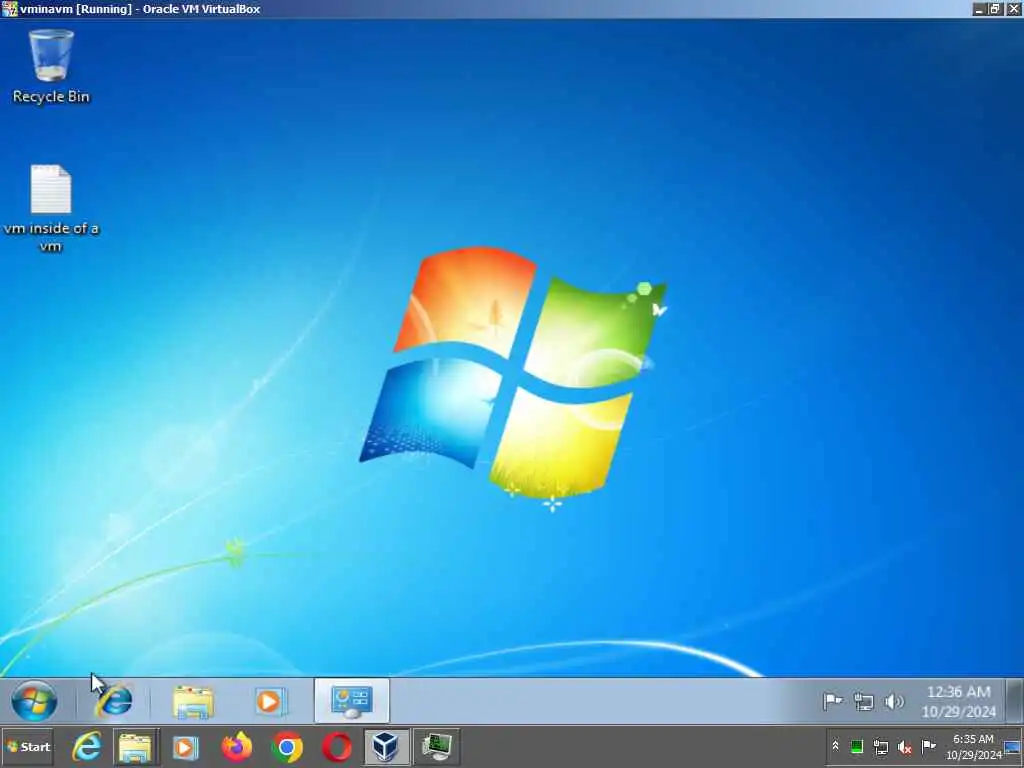Launch Opera from outer taskbar
This screenshot has width=1024, height=768.
(x=336, y=748)
